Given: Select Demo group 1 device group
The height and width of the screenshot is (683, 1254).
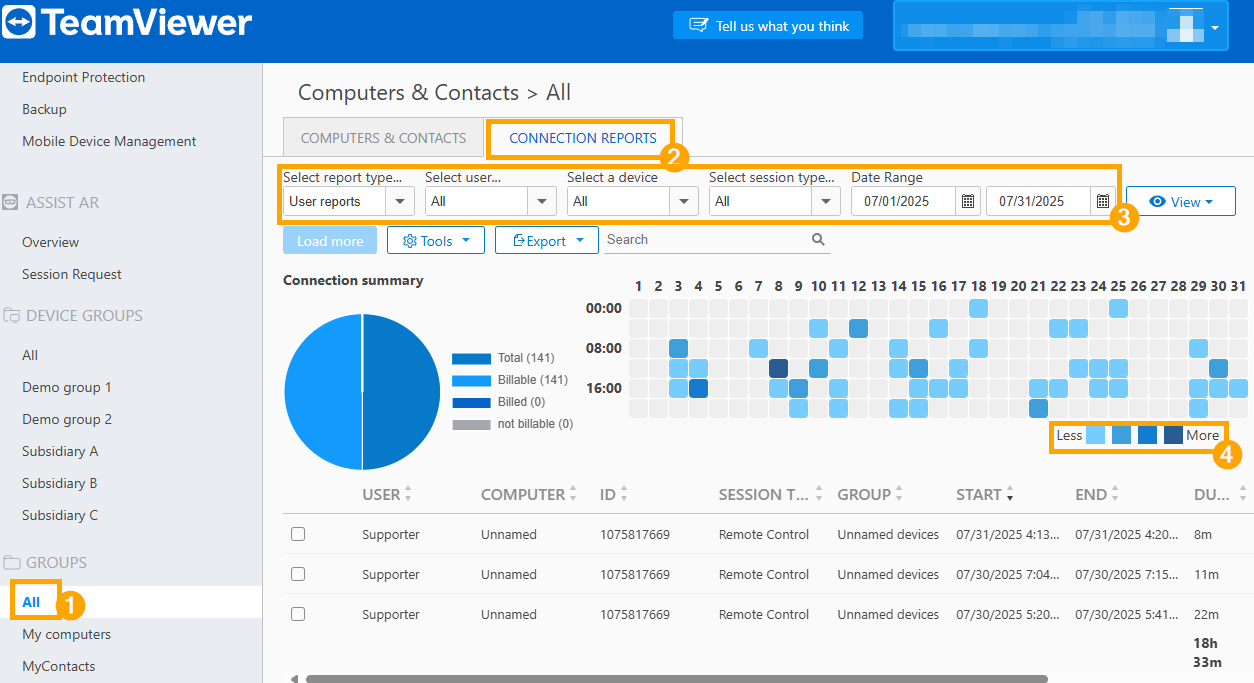Looking at the screenshot, I should click(x=67, y=387).
